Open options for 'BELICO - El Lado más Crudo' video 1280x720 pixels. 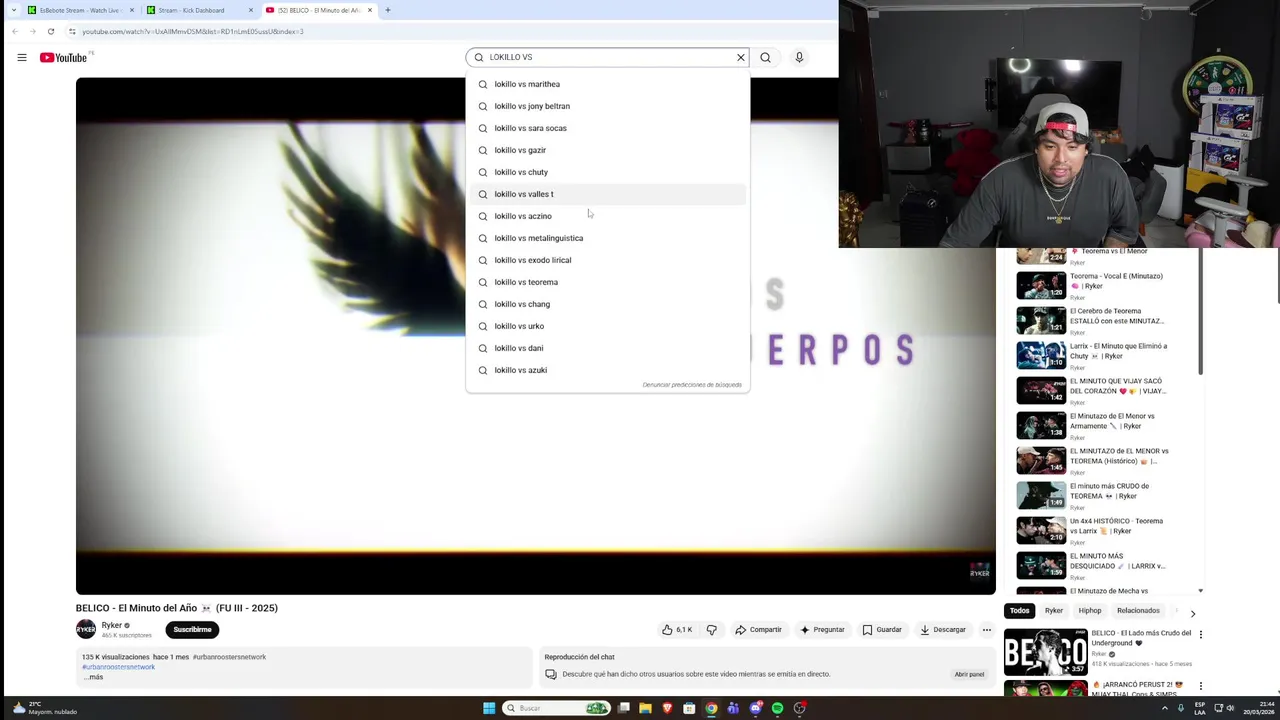(x=1201, y=634)
